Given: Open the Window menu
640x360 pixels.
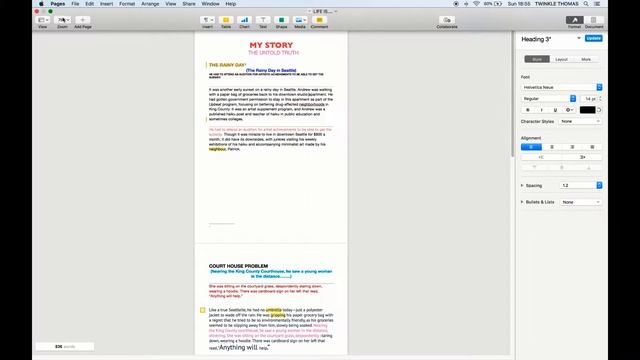Looking at the screenshot, I should point(210,4).
